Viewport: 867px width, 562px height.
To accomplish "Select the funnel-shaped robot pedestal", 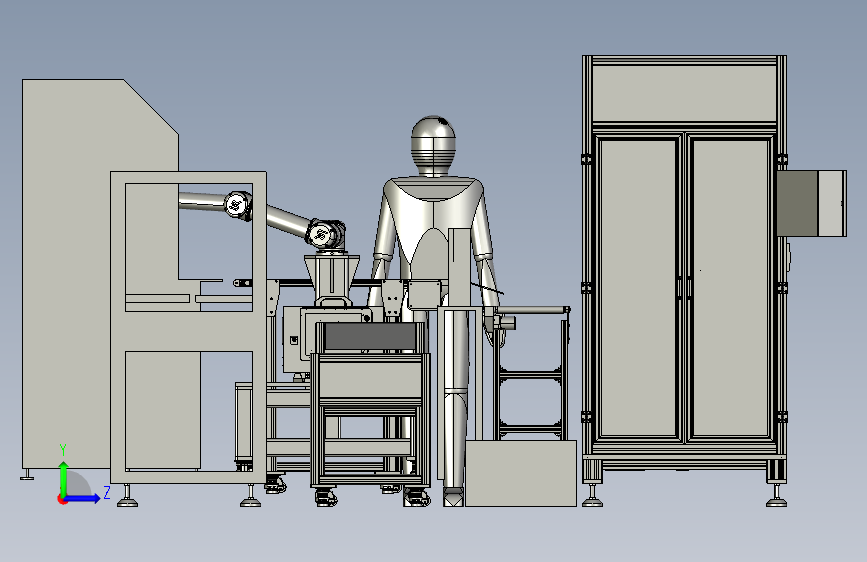I will coord(331,279).
